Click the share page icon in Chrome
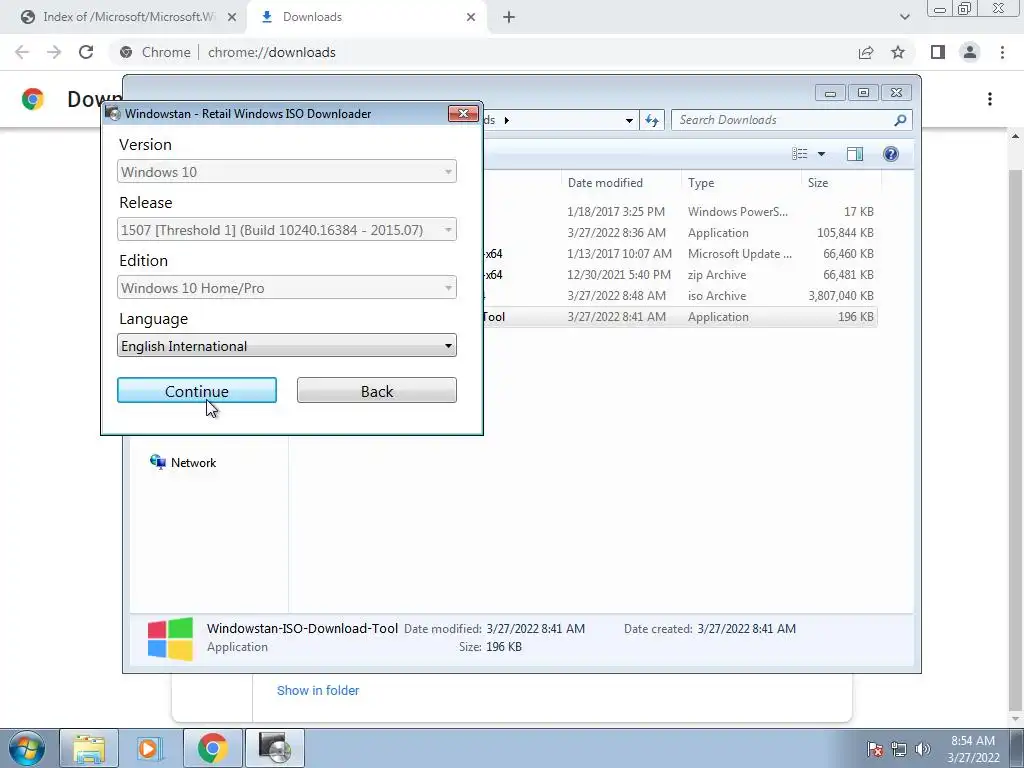This screenshot has height=768, width=1024. 866,52
